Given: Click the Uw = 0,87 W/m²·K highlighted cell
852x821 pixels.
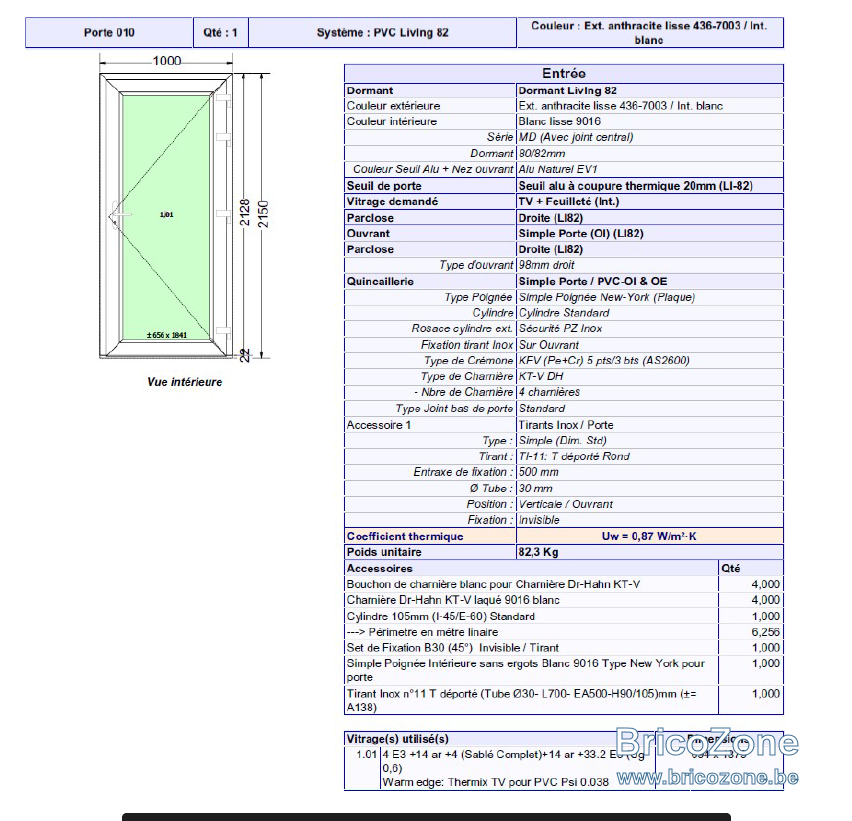Looking at the screenshot, I should (649, 536).
